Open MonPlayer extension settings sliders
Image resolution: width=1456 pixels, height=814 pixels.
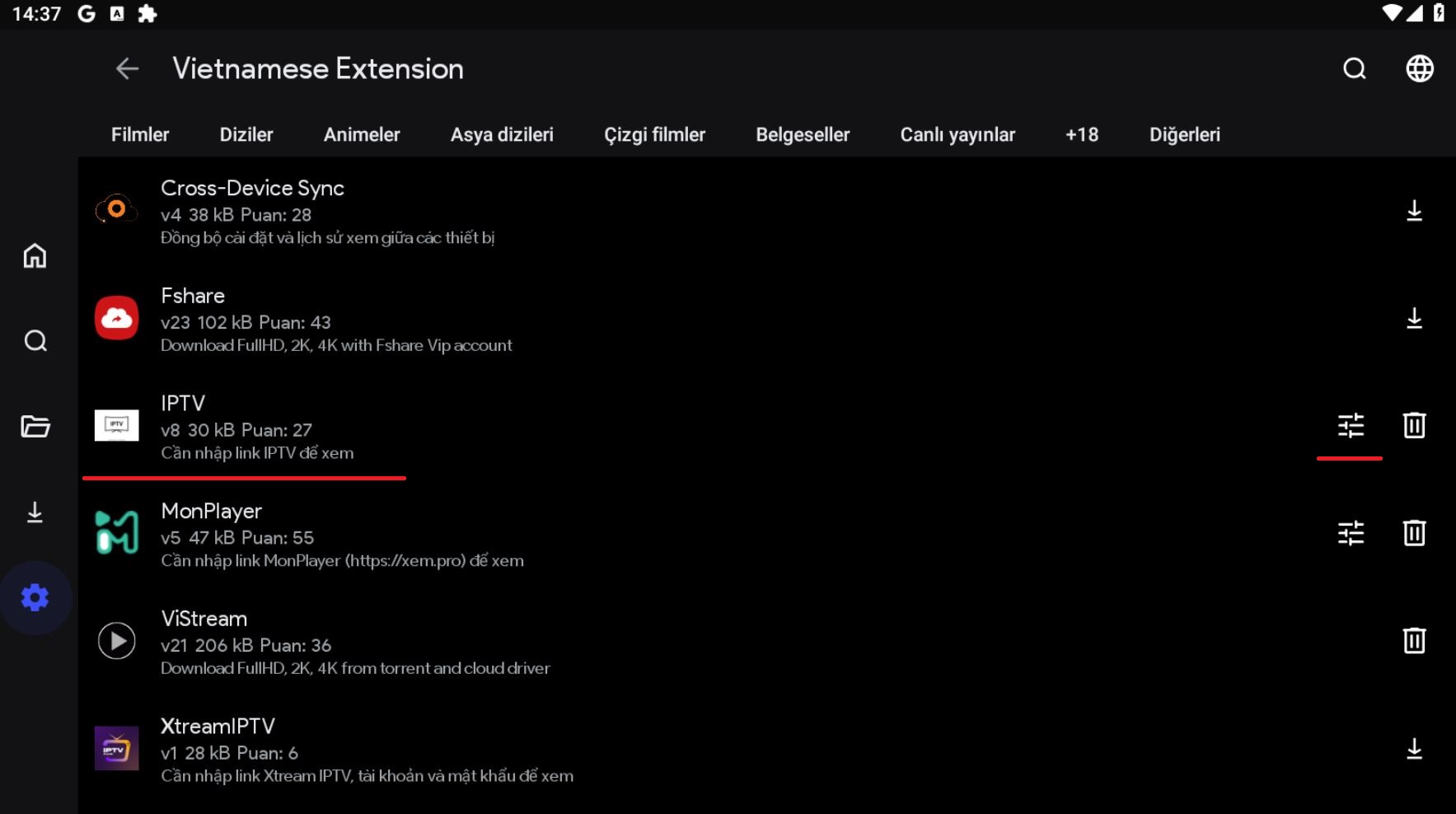1351,533
